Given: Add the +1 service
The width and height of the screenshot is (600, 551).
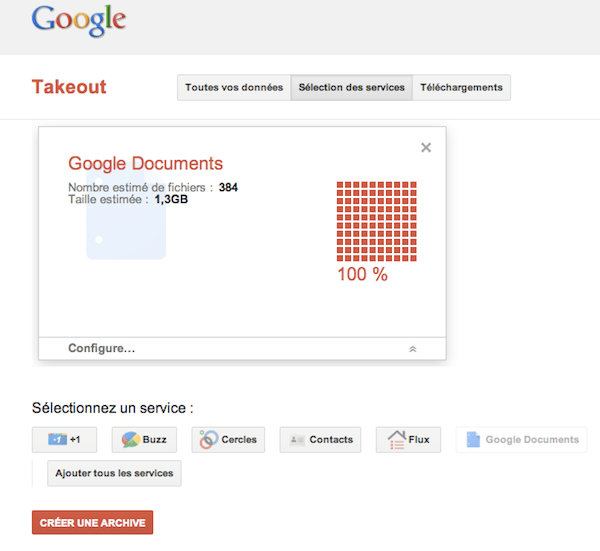Looking at the screenshot, I should [64, 440].
